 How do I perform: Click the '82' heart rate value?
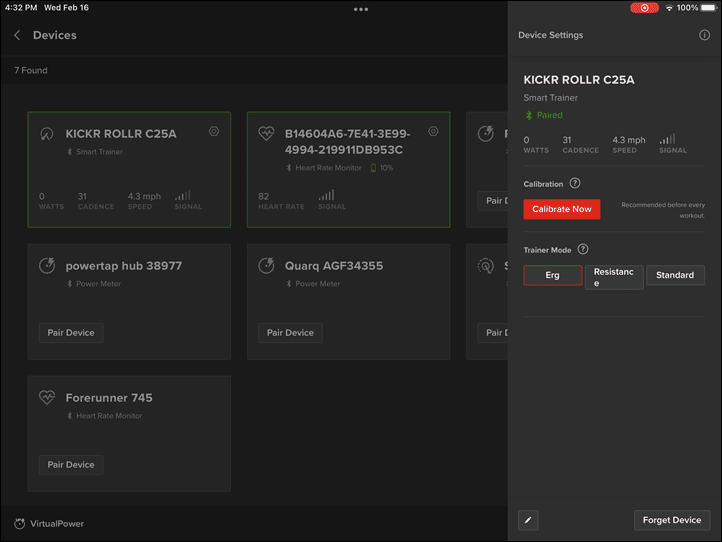point(263,196)
